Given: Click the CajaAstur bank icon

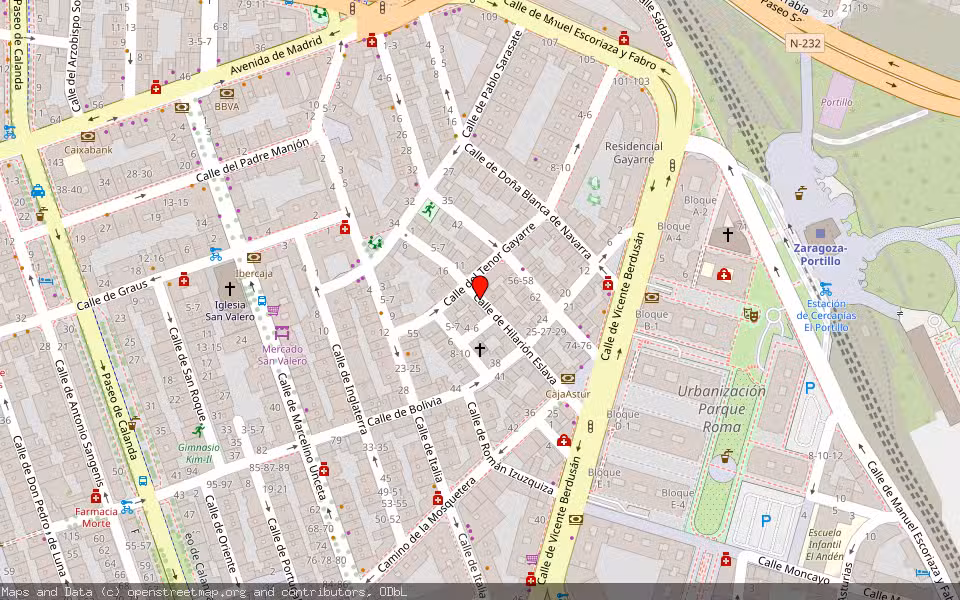Looking at the screenshot, I should point(568,378).
